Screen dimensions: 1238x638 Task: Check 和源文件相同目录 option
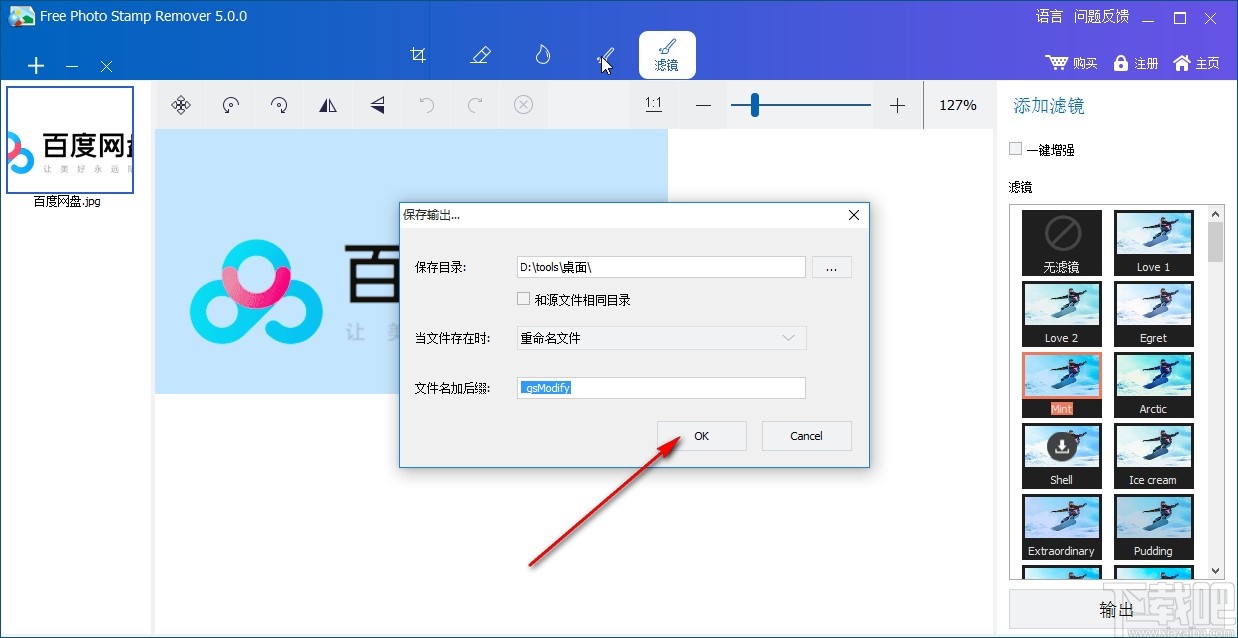[x=523, y=298]
